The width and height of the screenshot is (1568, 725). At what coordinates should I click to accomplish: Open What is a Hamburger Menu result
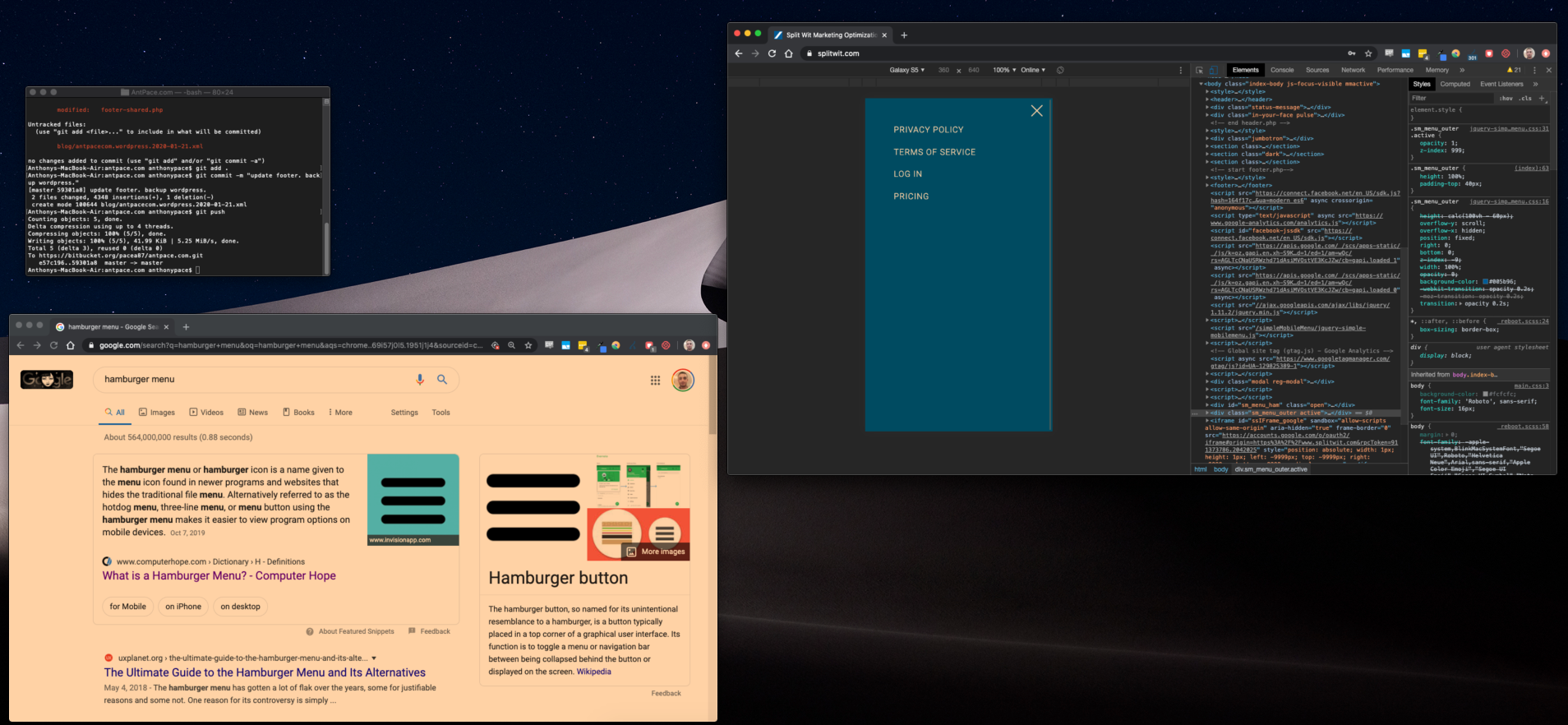(x=219, y=576)
